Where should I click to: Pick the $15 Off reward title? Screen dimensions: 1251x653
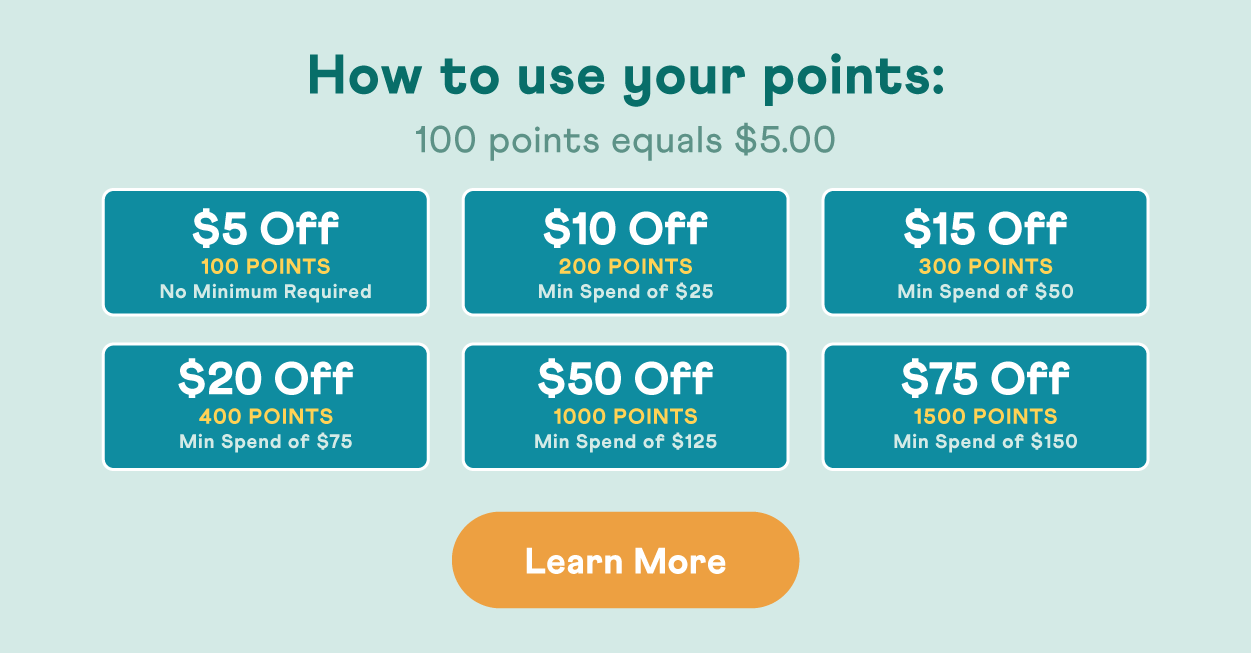985,229
